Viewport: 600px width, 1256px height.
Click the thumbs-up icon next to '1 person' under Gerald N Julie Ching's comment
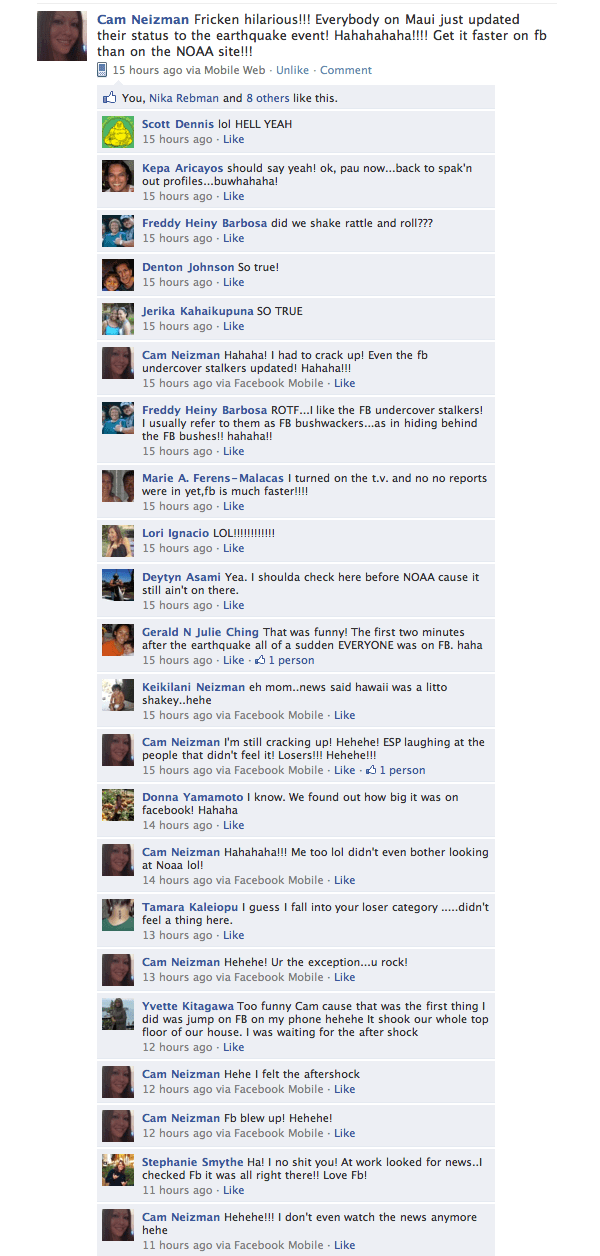(x=260, y=660)
